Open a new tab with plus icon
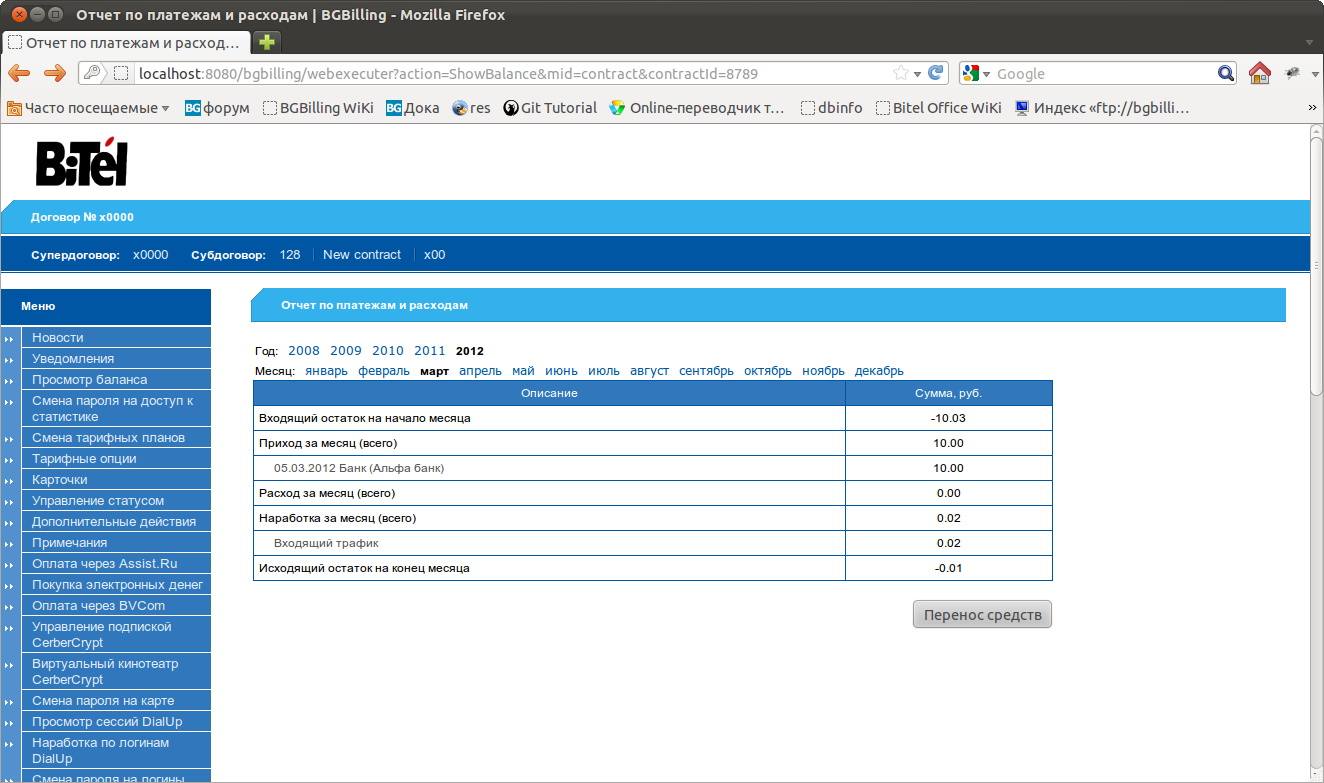The height and width of the screenshot is (783, 1324). [267, 42]
